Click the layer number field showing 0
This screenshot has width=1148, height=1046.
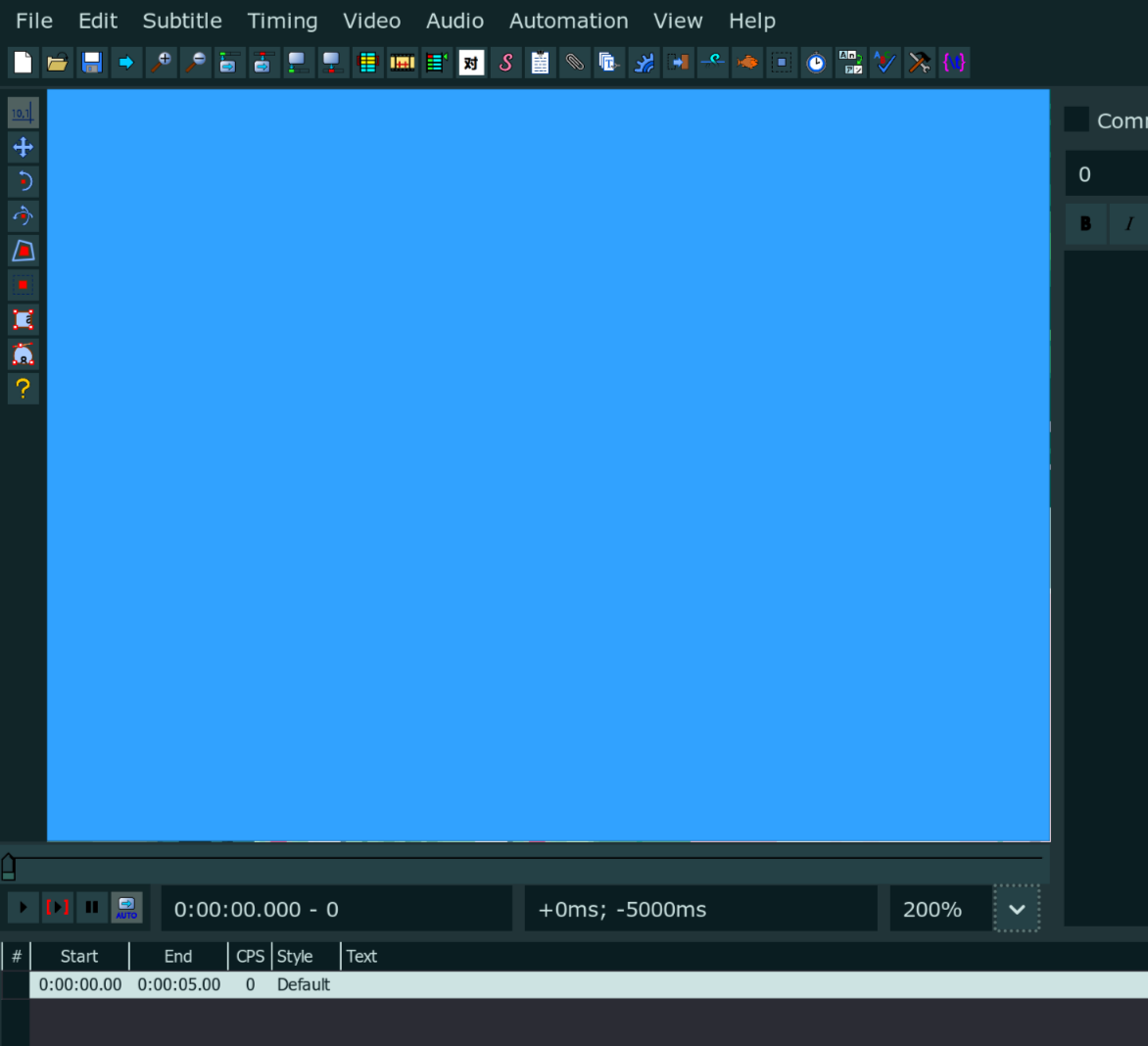point(1106,173)
